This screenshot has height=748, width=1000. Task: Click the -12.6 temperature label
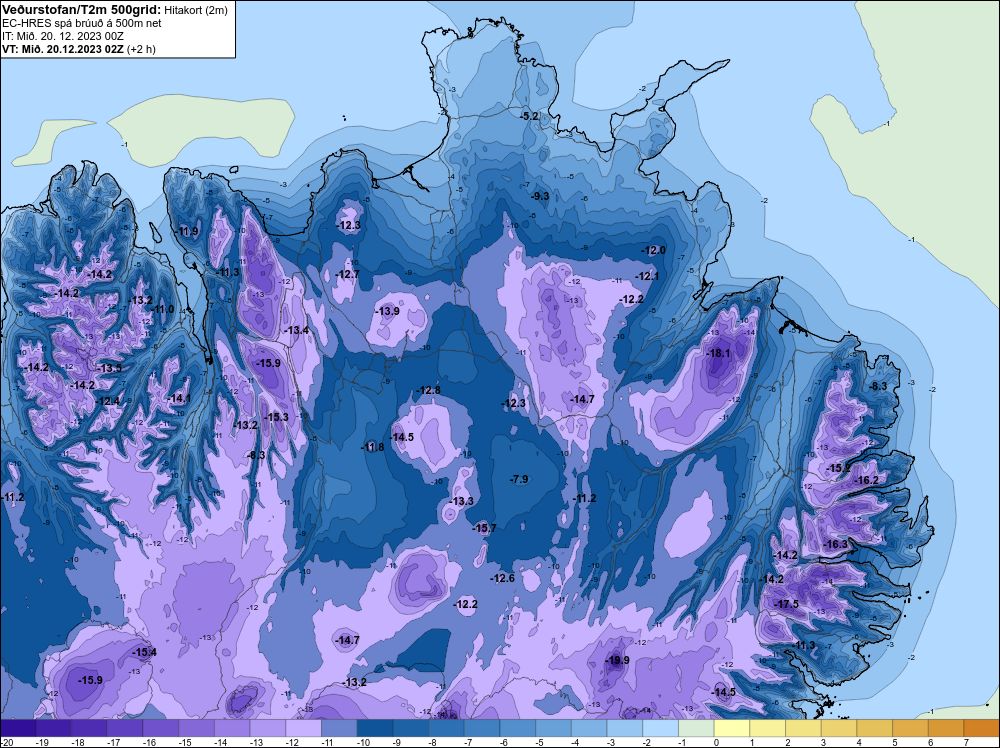(x=503, y=578)
